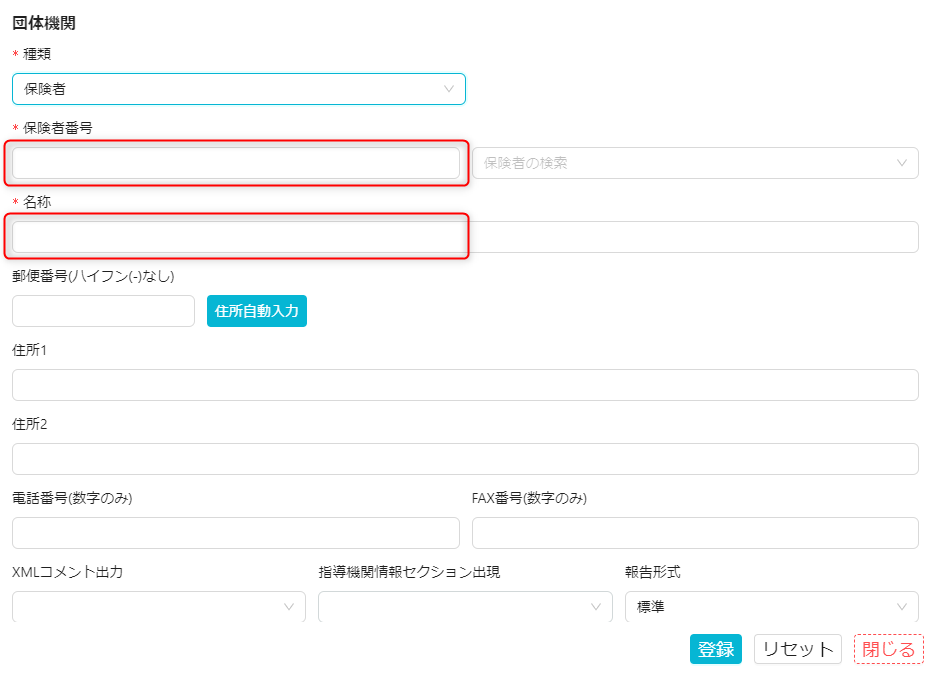Click the 電話番号 phone number field
The width and height of the screenshot is (932, 674).
point(236,533)
